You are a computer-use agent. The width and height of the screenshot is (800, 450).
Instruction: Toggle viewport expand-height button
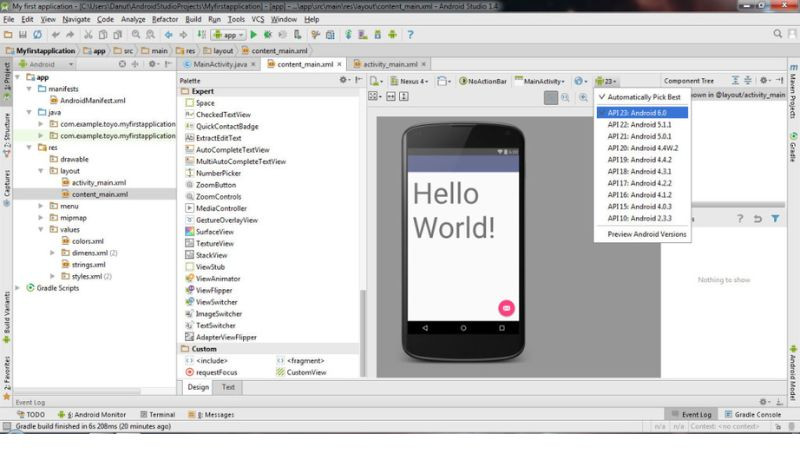(x=404, y=96)
